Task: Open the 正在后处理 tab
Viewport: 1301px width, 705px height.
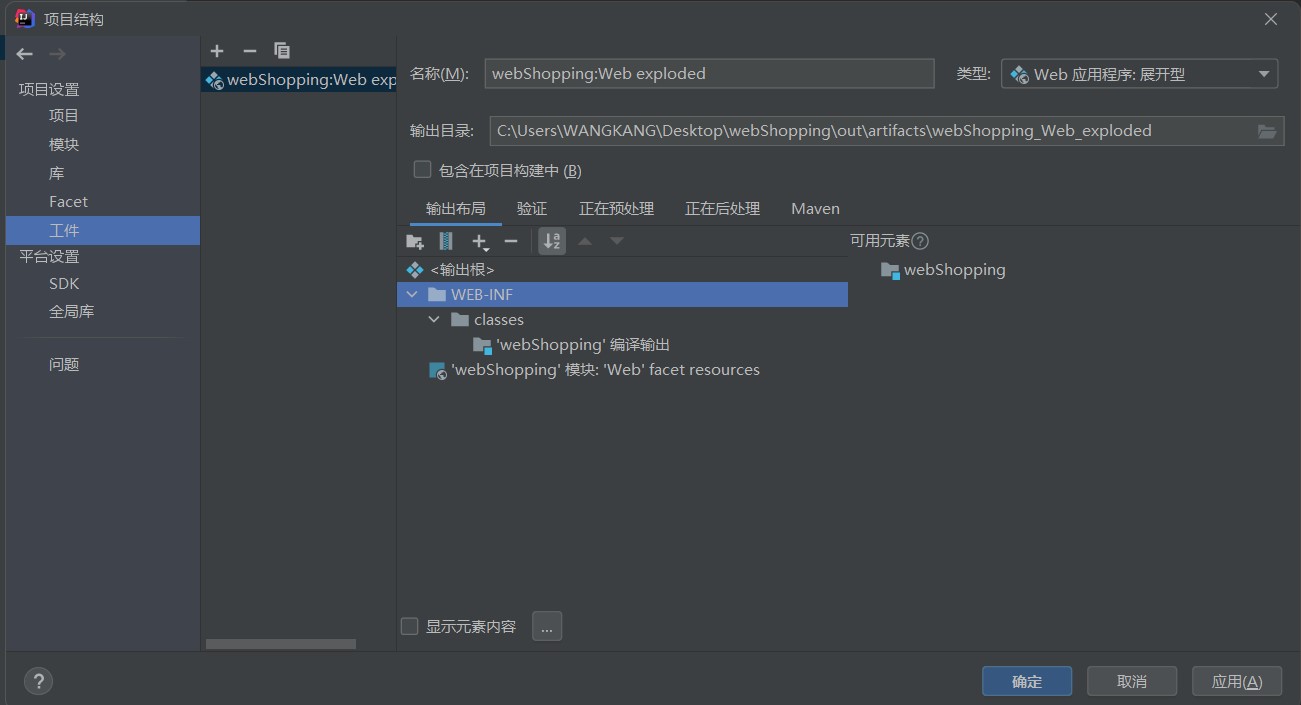Action: click(722, 208)
